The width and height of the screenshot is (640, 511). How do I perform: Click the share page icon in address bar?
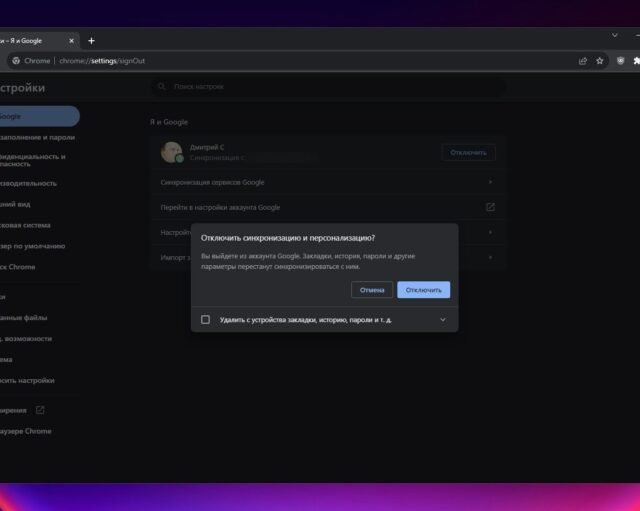(582, 61)
